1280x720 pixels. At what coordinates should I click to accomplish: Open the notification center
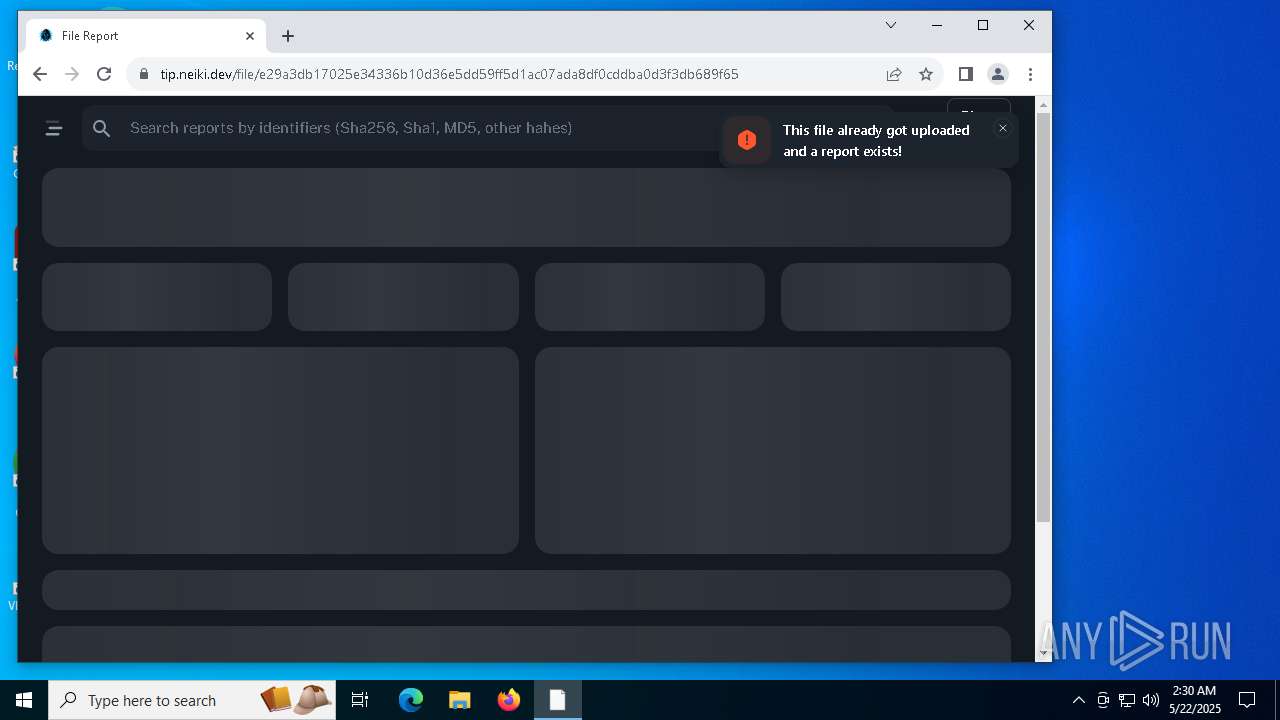(x=1247, y=700)
